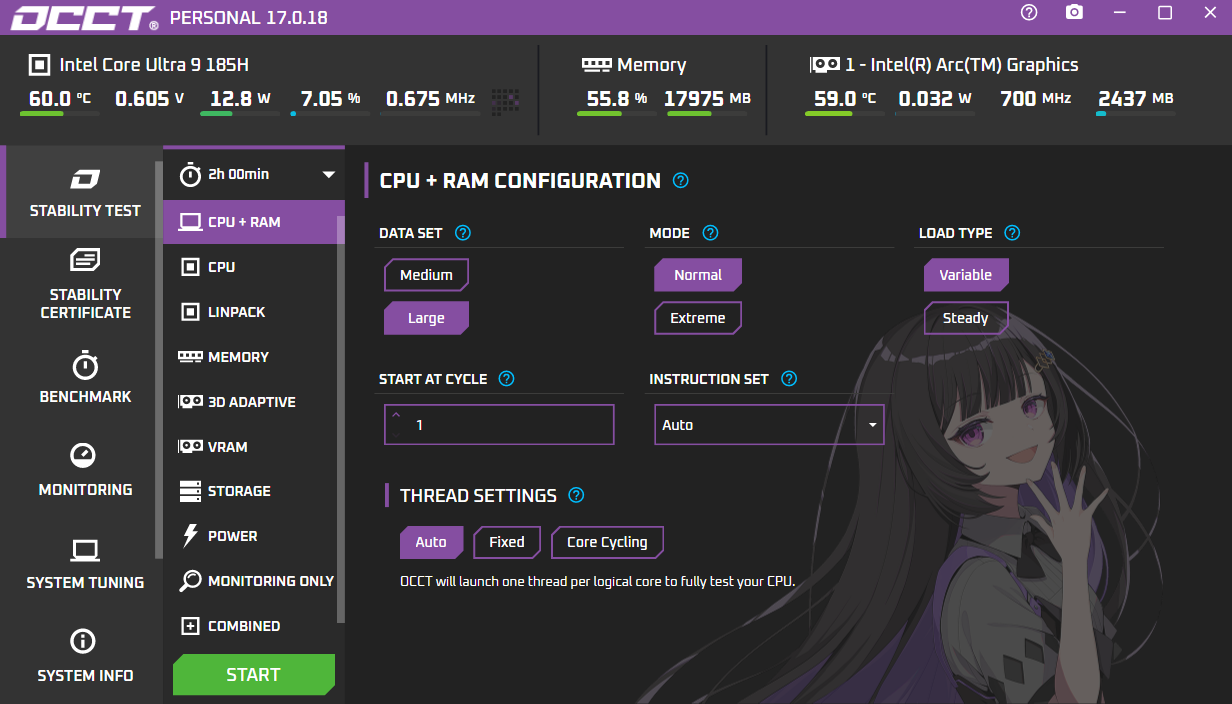The image size is (1232, 704).
Task: Set mode to Extreme
Action: [698, 318]
